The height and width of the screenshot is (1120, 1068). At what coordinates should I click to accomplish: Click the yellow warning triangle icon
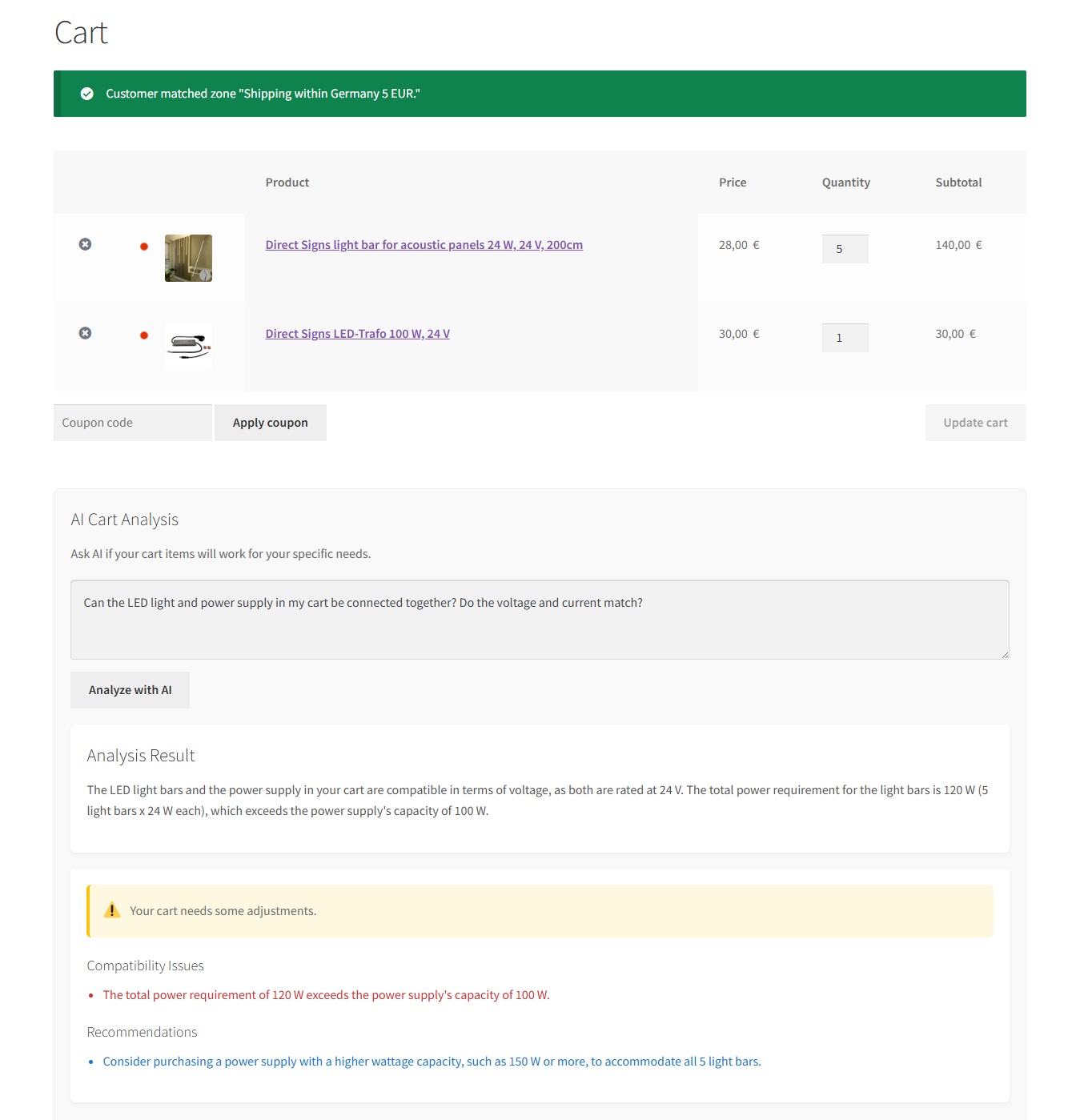112,910
